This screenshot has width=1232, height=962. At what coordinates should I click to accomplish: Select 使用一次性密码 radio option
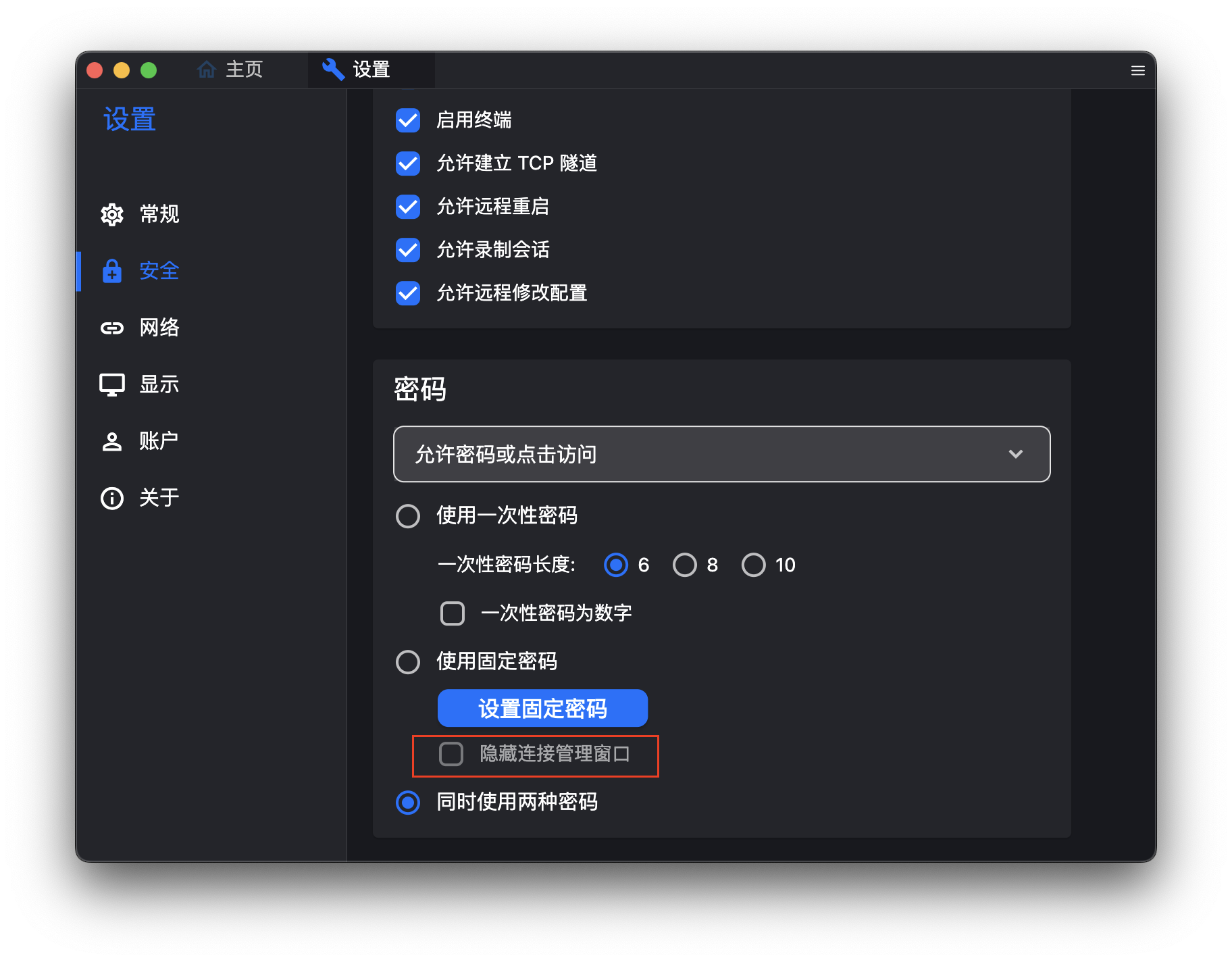(x=408, y=516)
